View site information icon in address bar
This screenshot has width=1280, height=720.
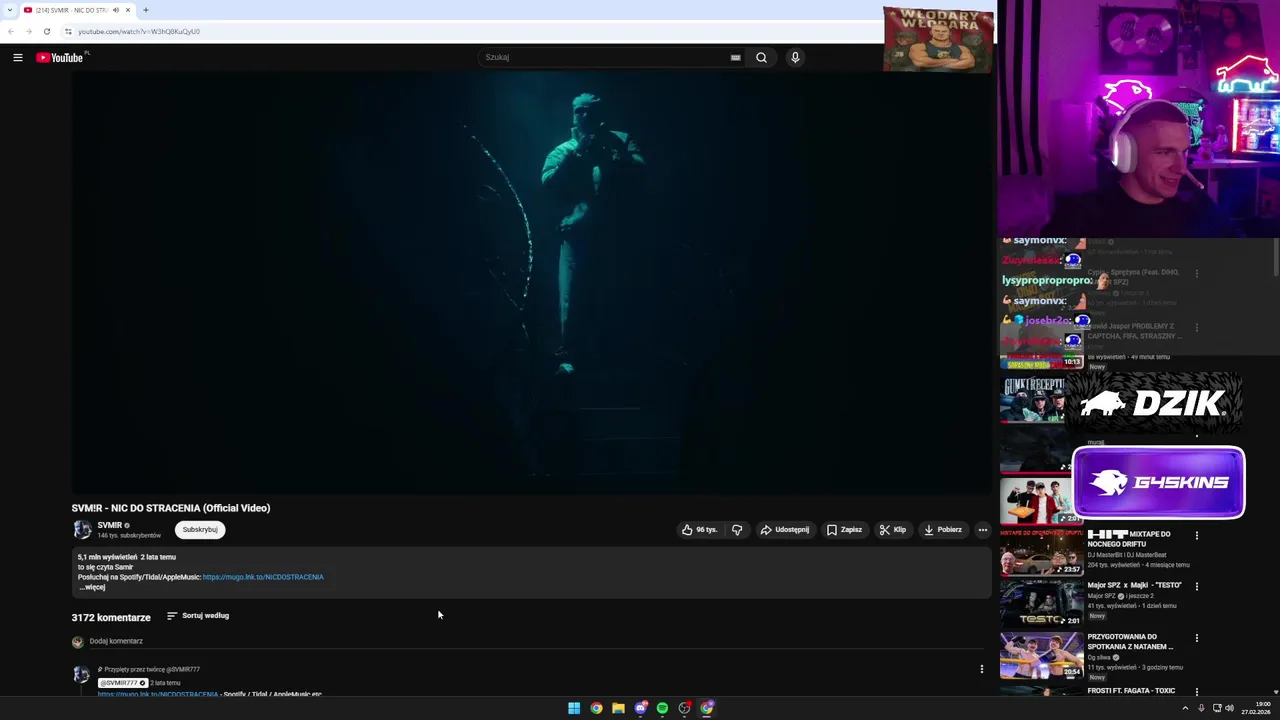click(68, 31)
